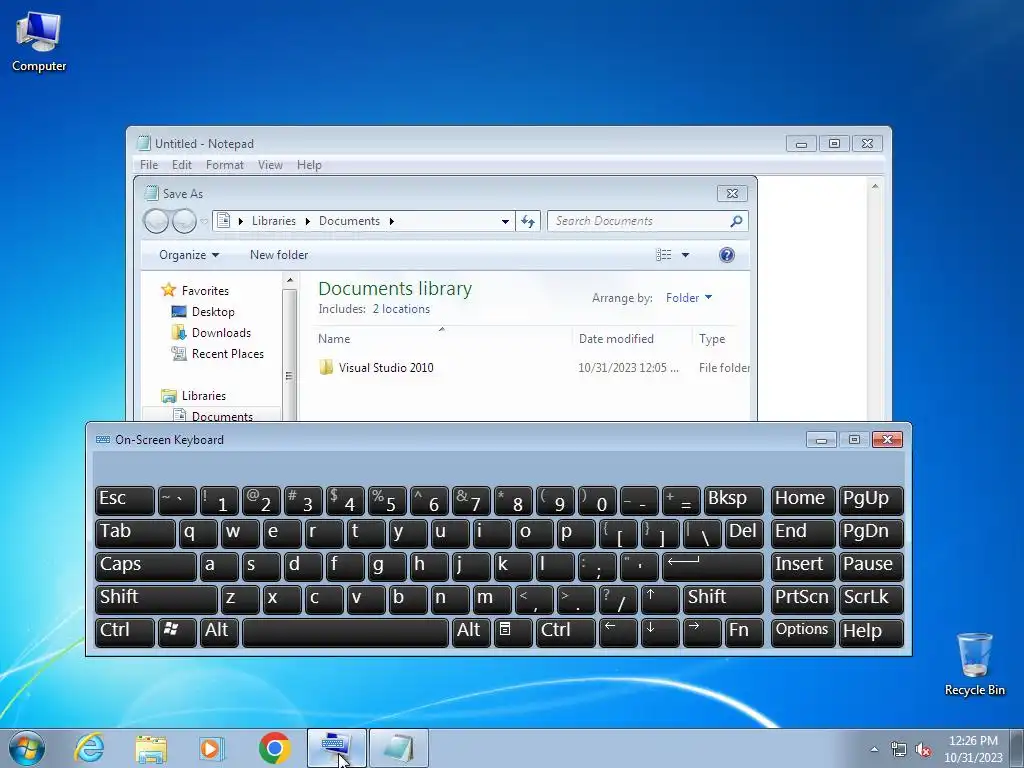1024x768 pixels.
Task: Toggle the left Shift key
Action: [x=156, y=599]
